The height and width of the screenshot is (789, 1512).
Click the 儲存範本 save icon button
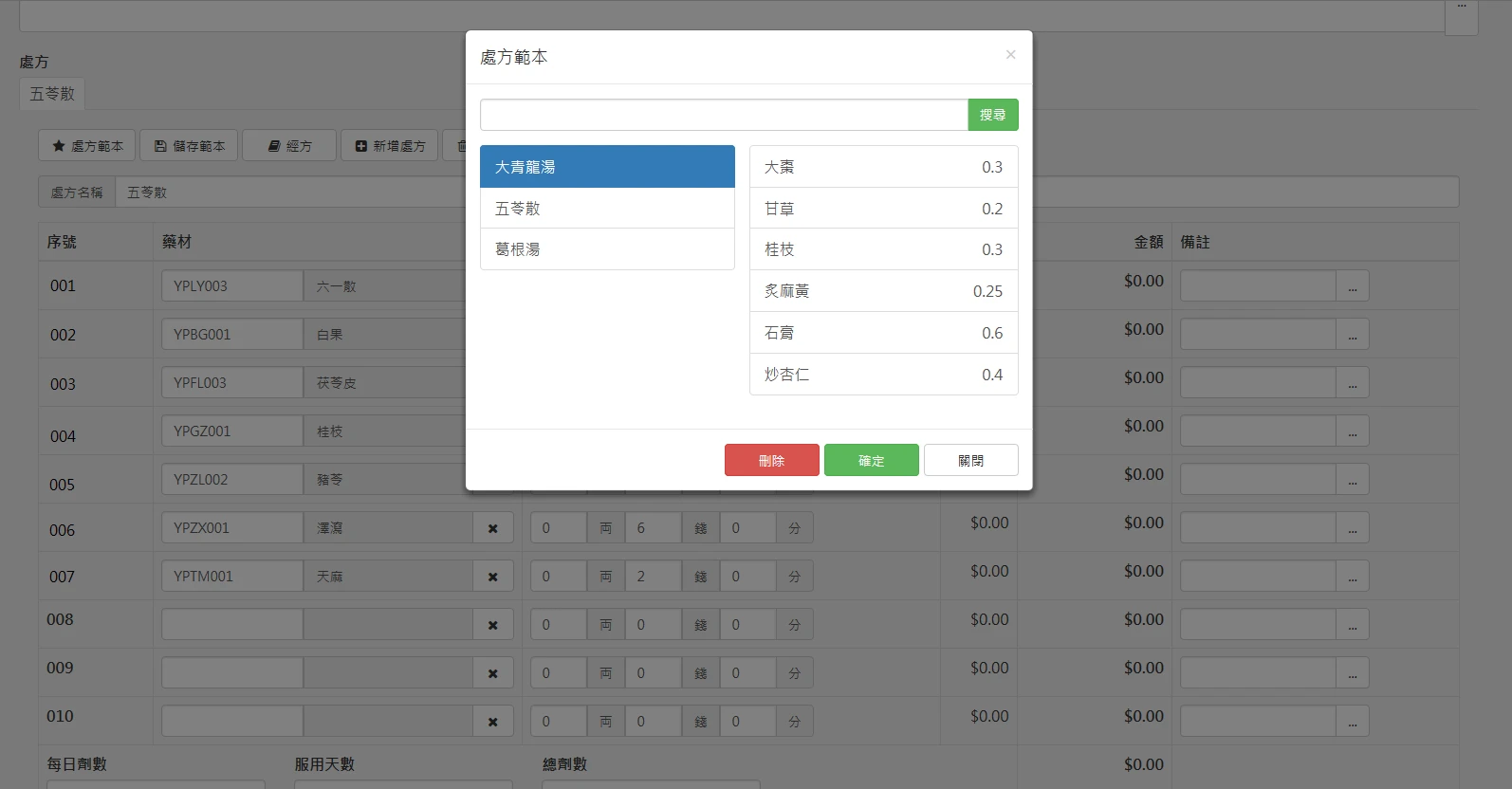click(x=190, y=145)
